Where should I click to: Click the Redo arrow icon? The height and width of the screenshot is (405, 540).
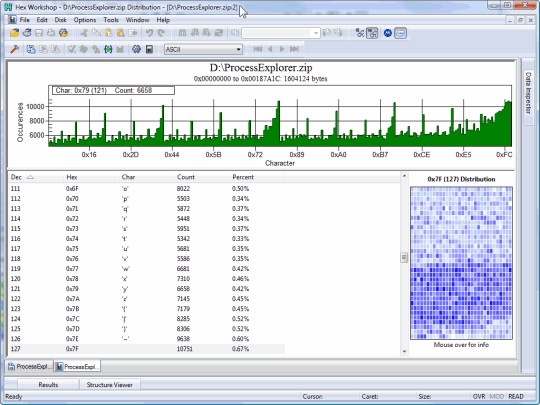point(161,33)
